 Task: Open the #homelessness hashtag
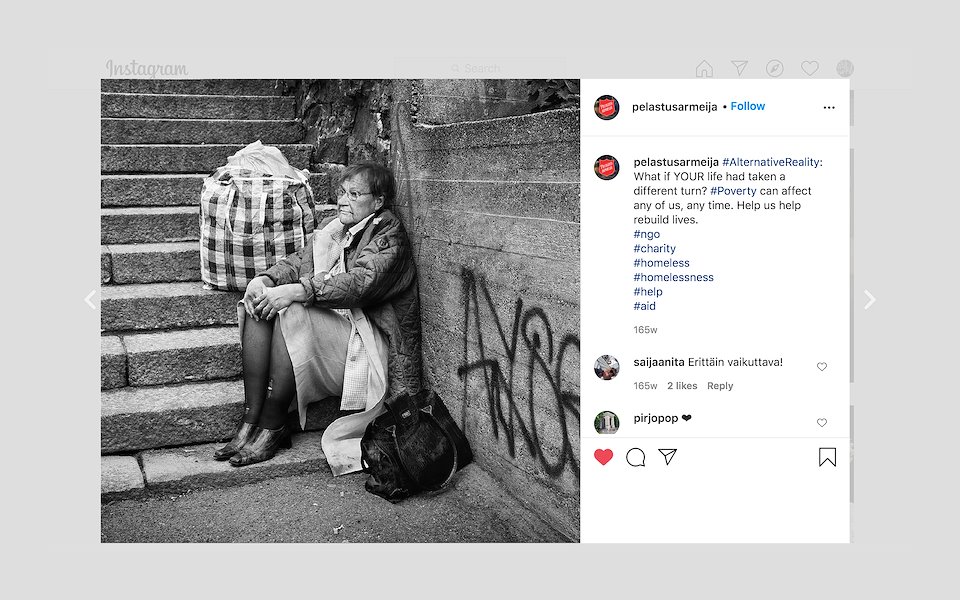tap(673, 277)
